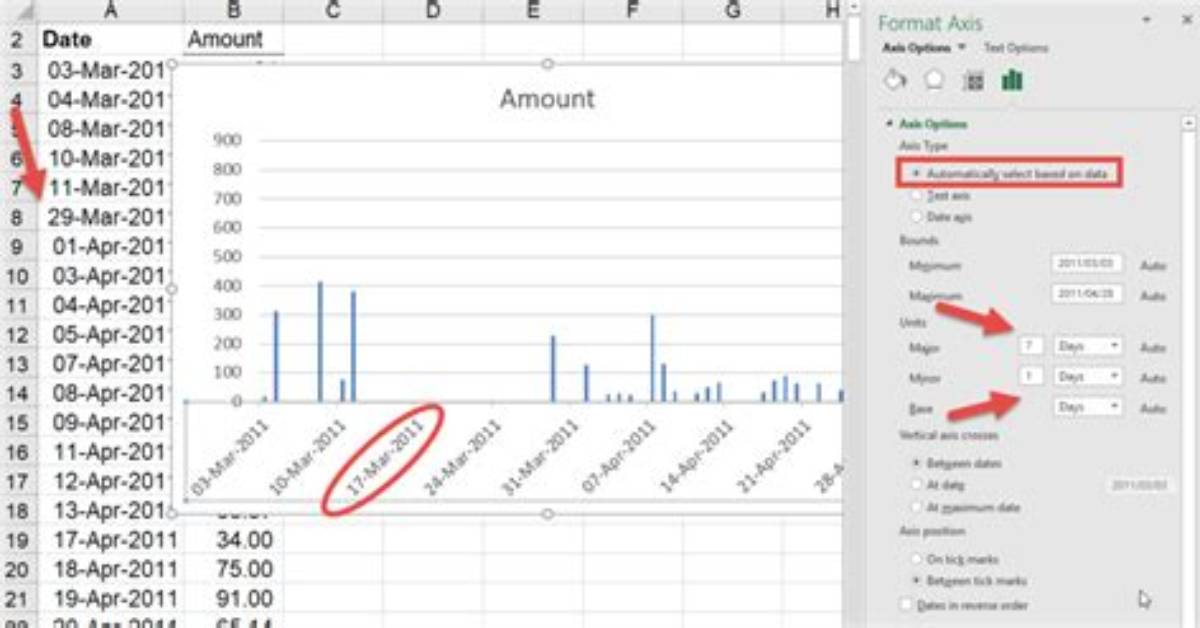This screenshot has width=1200, height=628.
Task: Set axis position to On tick marks
Action: coord(918,559)
